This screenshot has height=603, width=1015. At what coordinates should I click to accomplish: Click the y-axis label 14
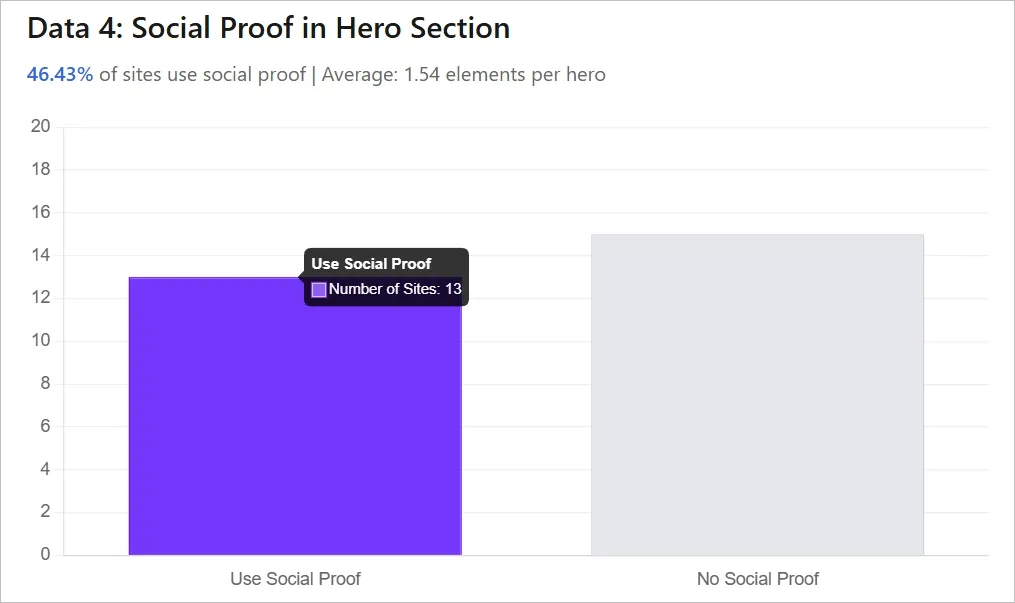click(x=41, y=255)
